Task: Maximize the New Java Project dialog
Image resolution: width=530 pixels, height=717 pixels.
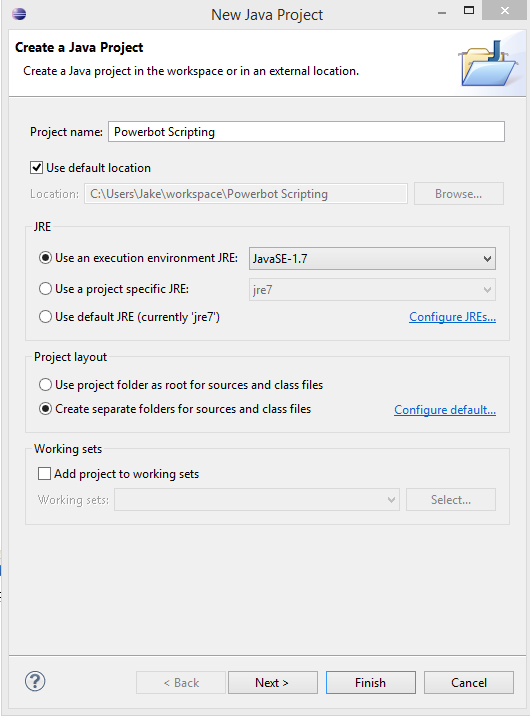Action: click(469, 11)
